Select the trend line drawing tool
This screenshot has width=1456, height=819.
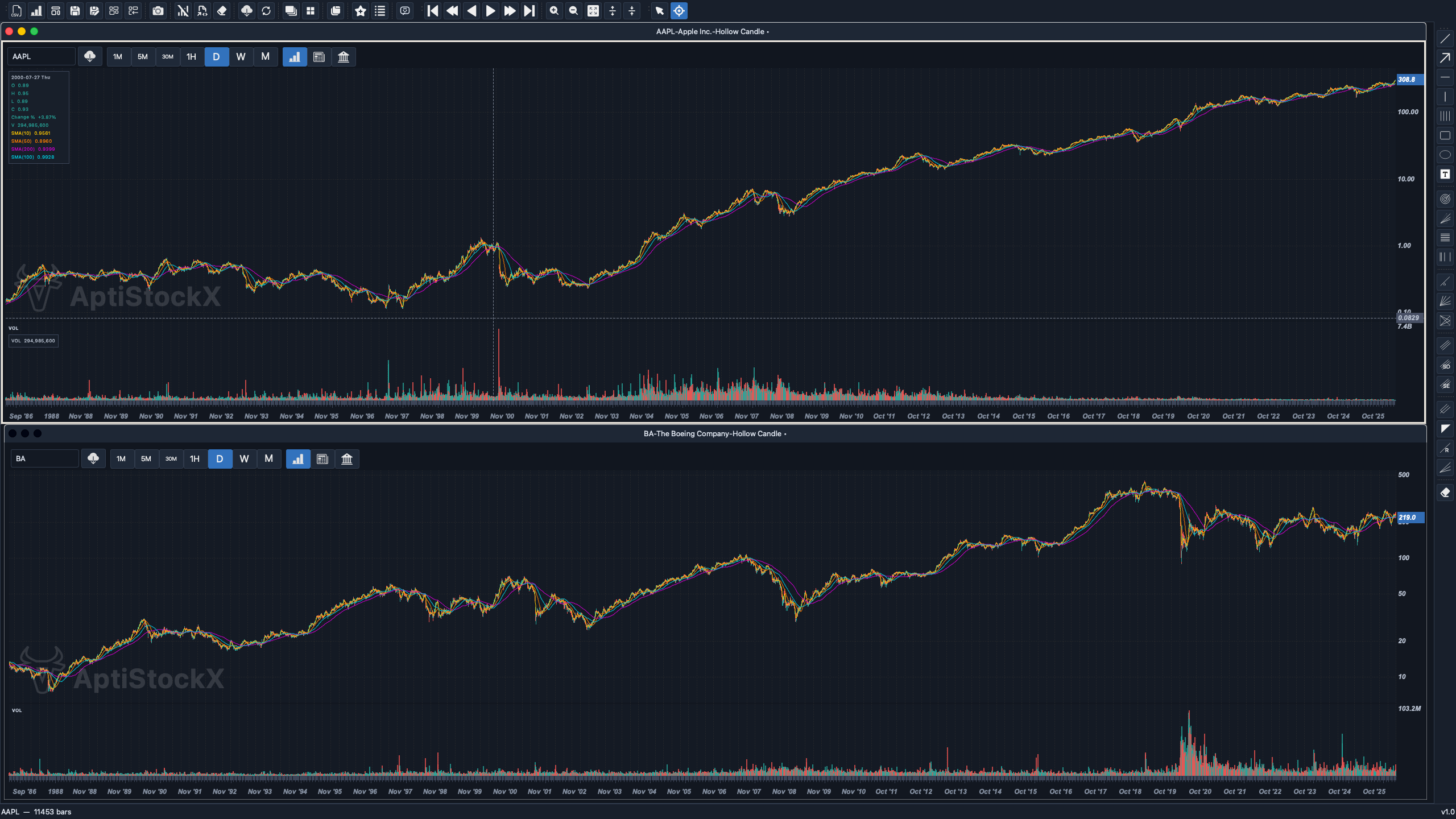click(1445, 39)
